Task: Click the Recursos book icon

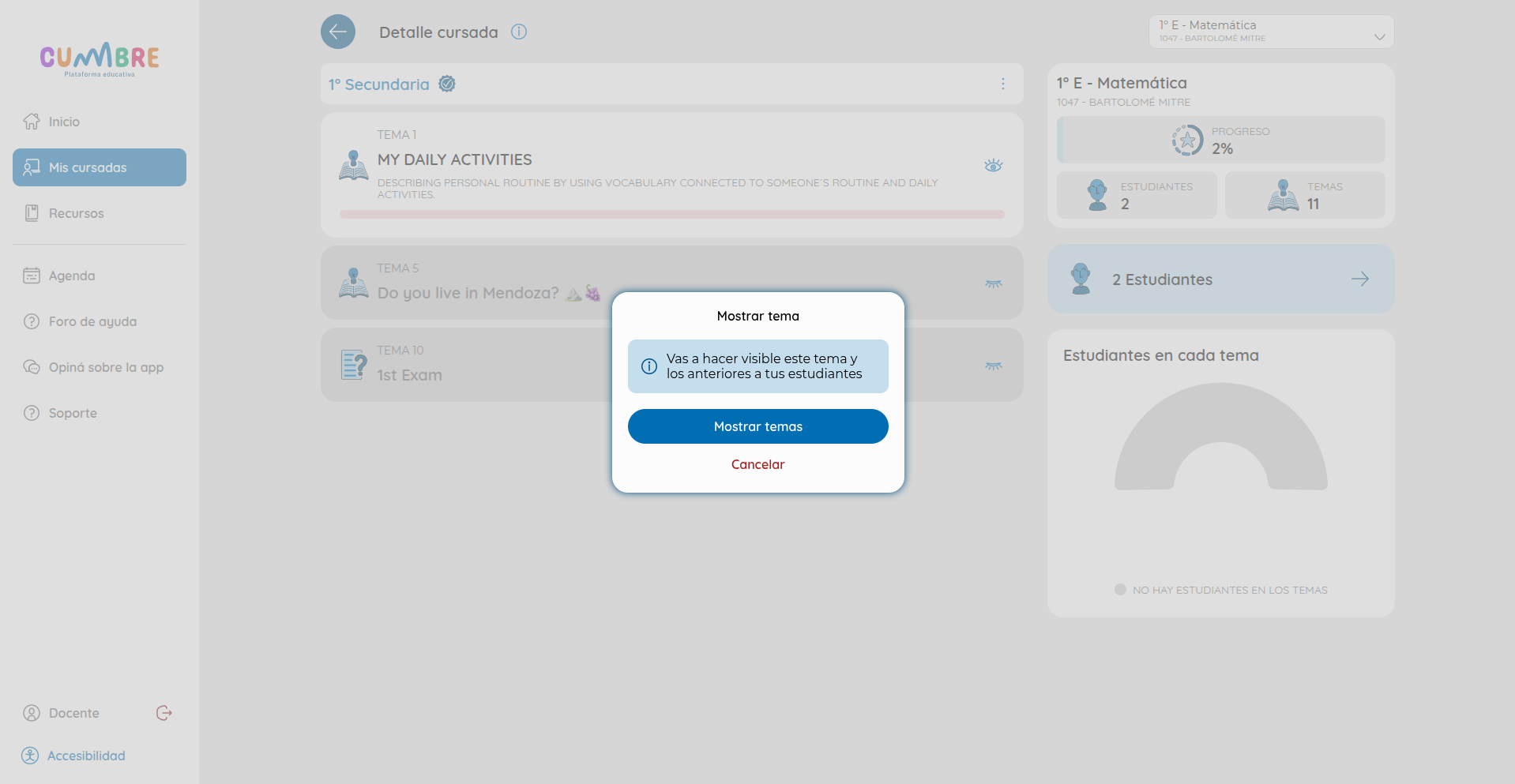Action: (32, 213)
